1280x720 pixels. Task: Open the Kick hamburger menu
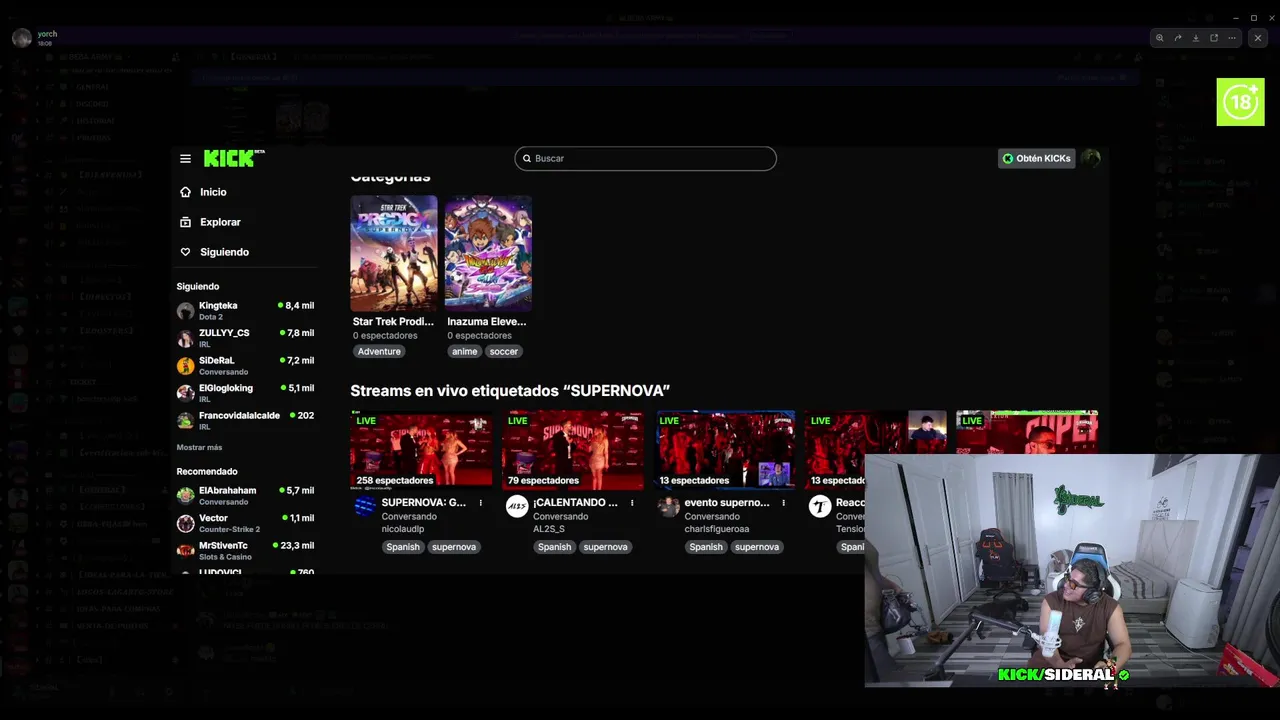pos(185,158)
